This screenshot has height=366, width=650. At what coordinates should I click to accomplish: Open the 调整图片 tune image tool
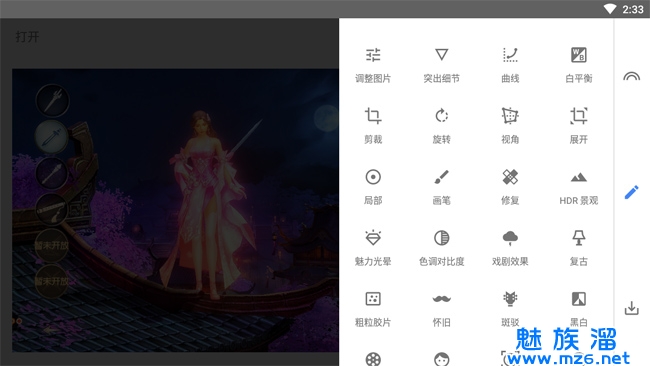pos(373,65)
